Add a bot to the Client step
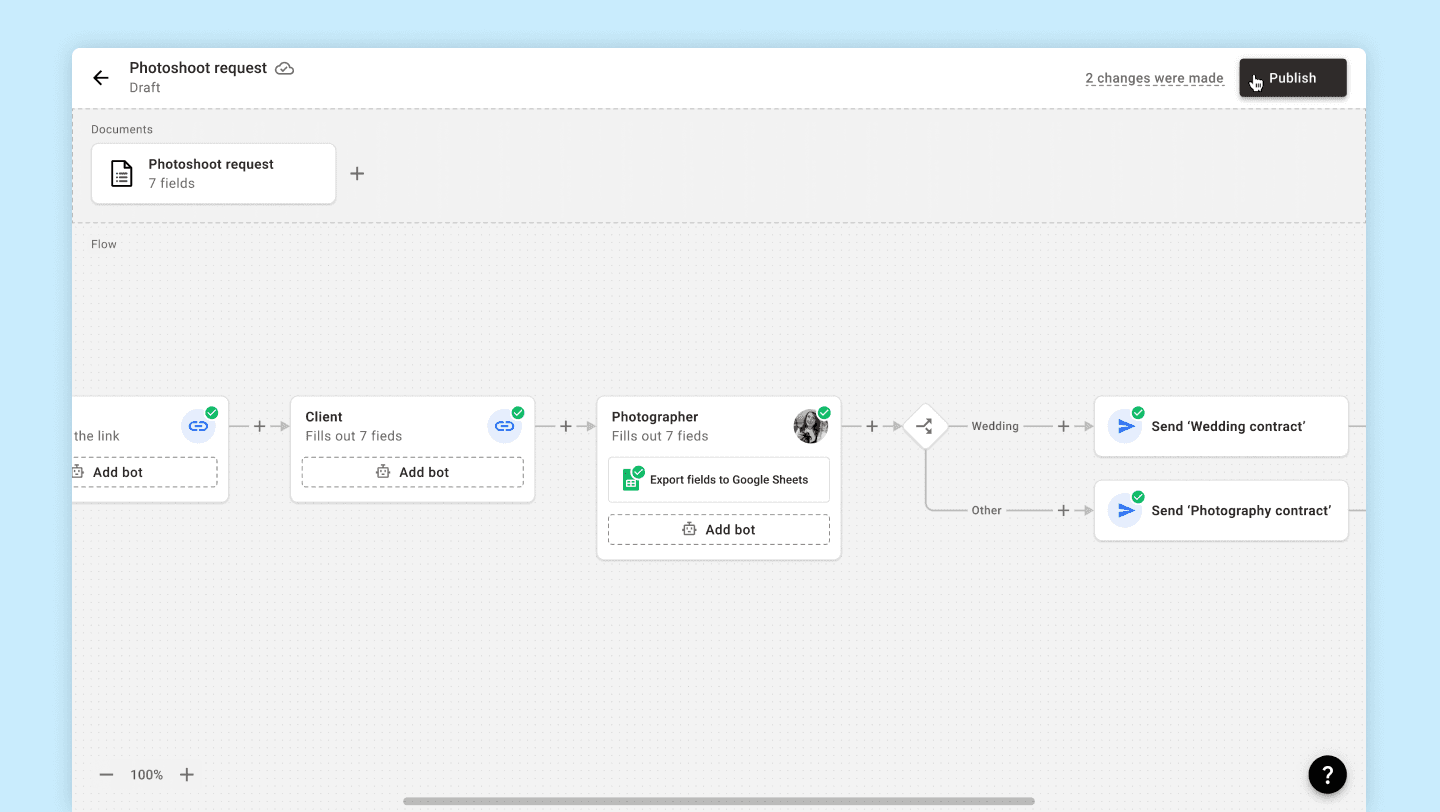Image resolution: width=1440 pixels, height=812 pixels. click(413, 472)
